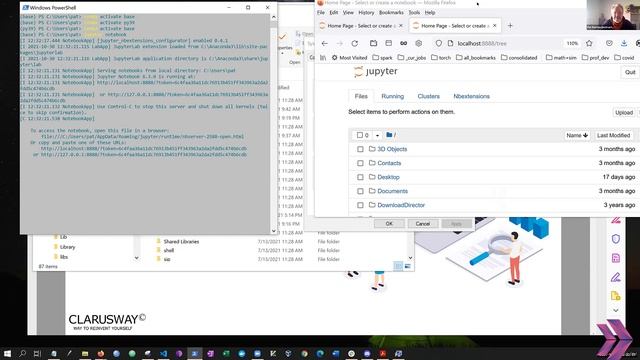Click the Jupyter Upload button
The height and width of the screenshot is (360, 640).
pyautogui.click(x=624, y=112)
